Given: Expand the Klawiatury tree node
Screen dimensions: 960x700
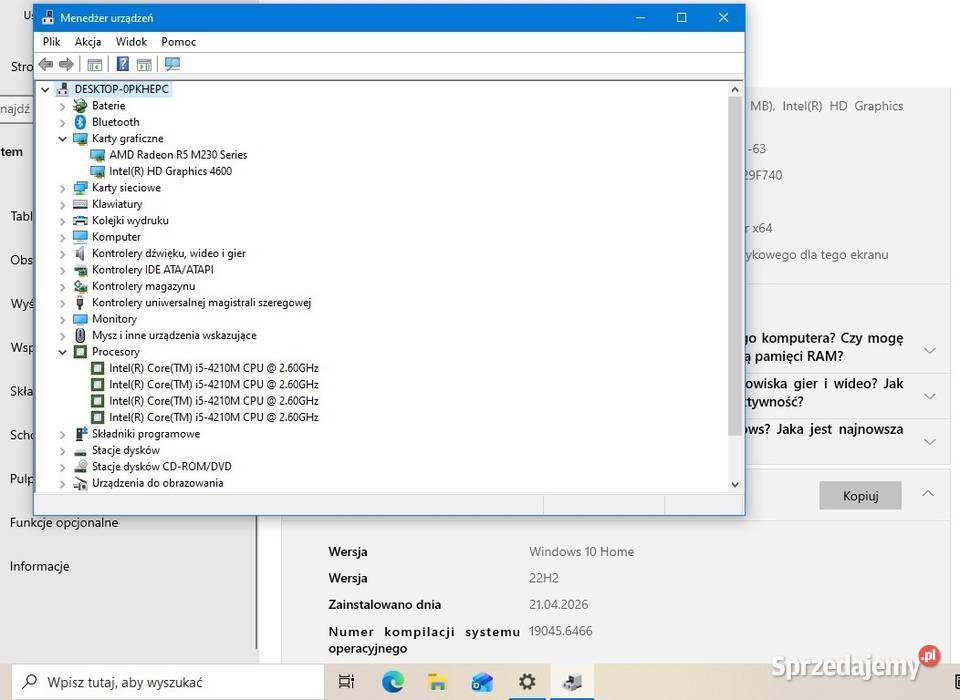Looking at the screenshot, I should 62,205.
